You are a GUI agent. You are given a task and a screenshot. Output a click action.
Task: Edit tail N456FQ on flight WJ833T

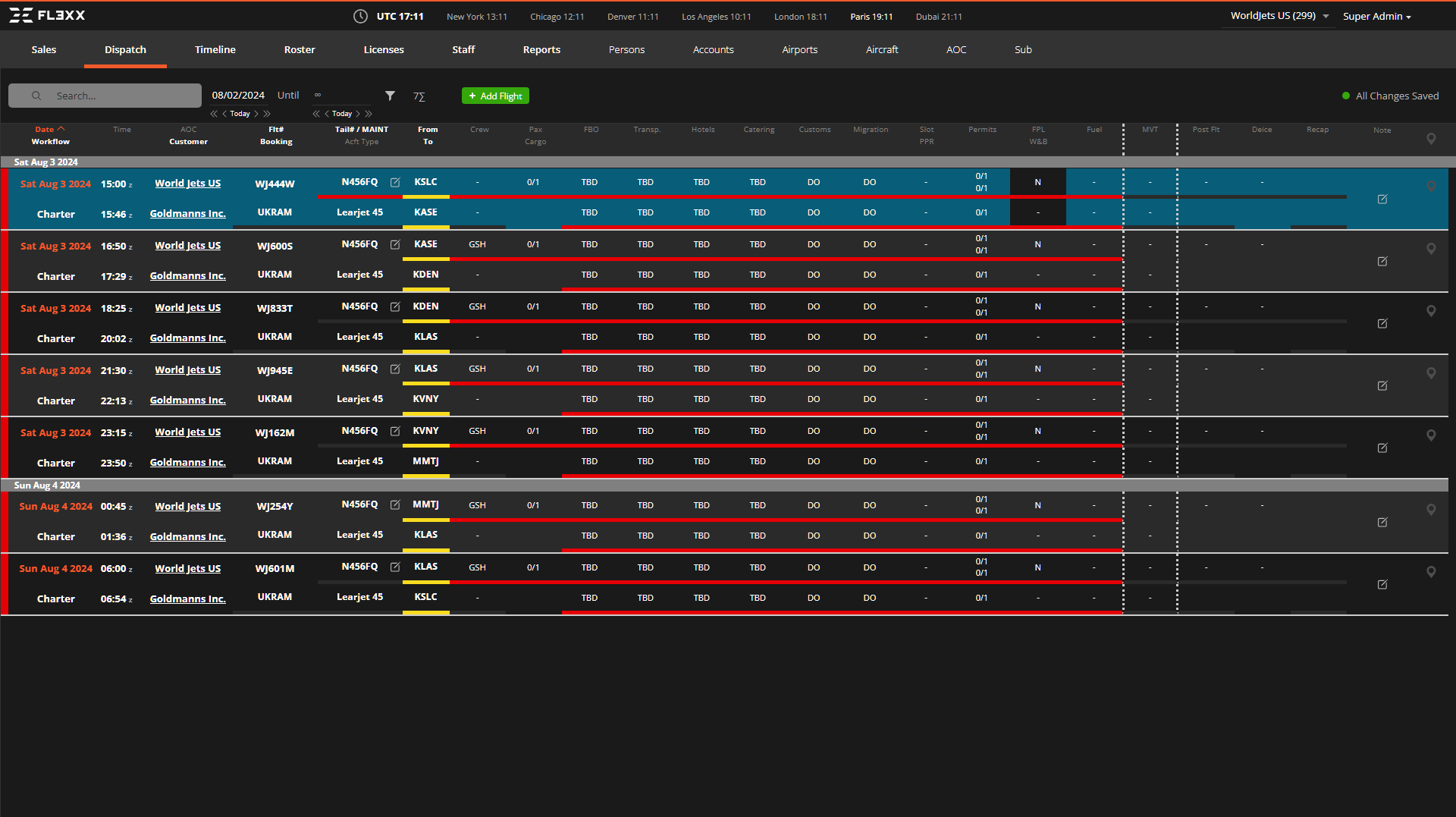[x=395, y=306]
